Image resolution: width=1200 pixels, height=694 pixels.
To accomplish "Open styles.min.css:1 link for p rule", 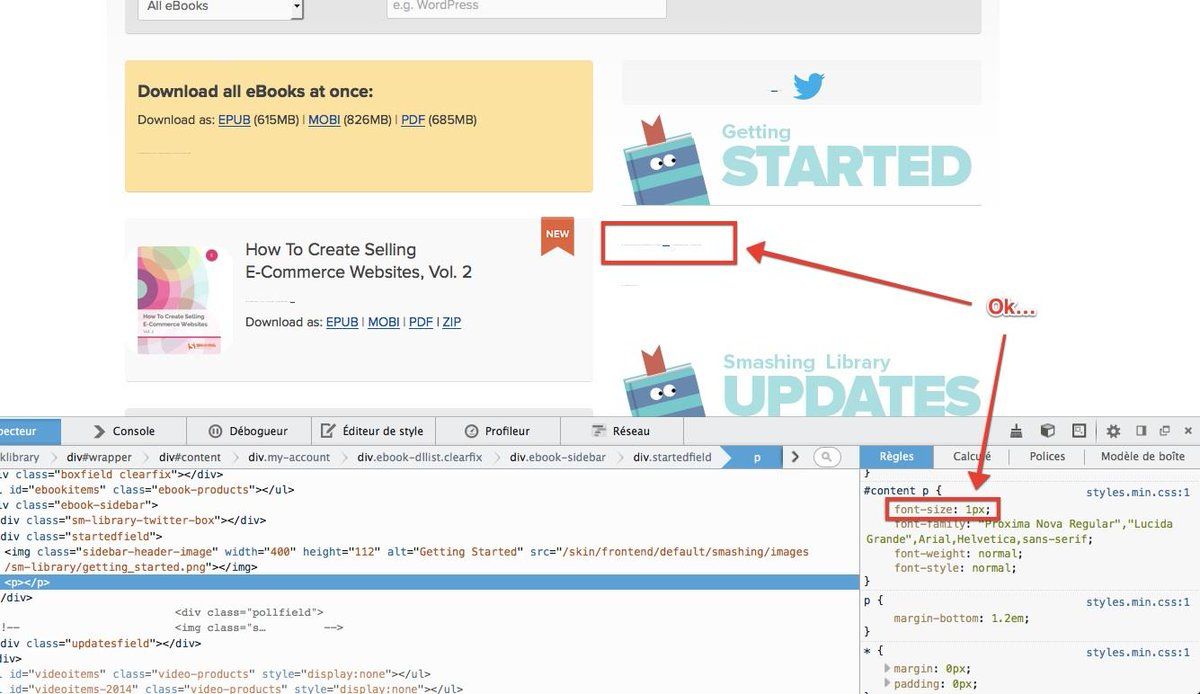I will (x=1138, y=602).
